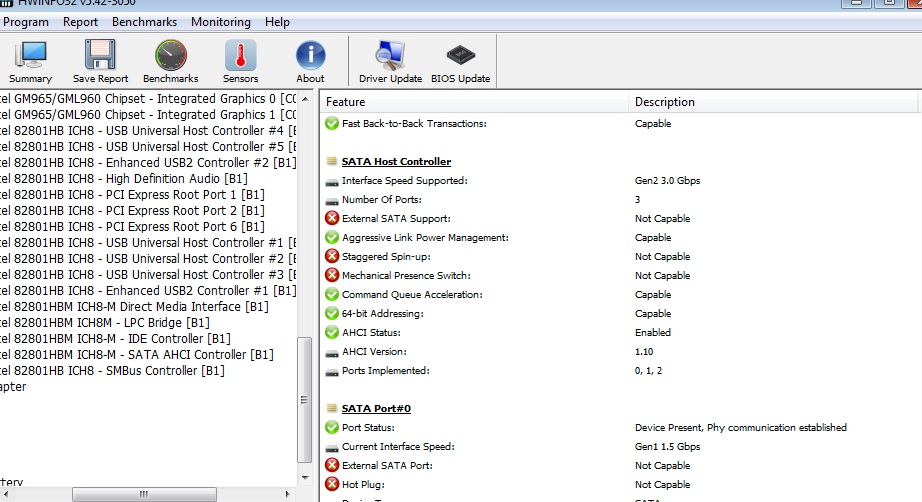Click drive icon beside Interface Speed Supported
Viewport: 922px width, 502px height.
tap(332, 182)
